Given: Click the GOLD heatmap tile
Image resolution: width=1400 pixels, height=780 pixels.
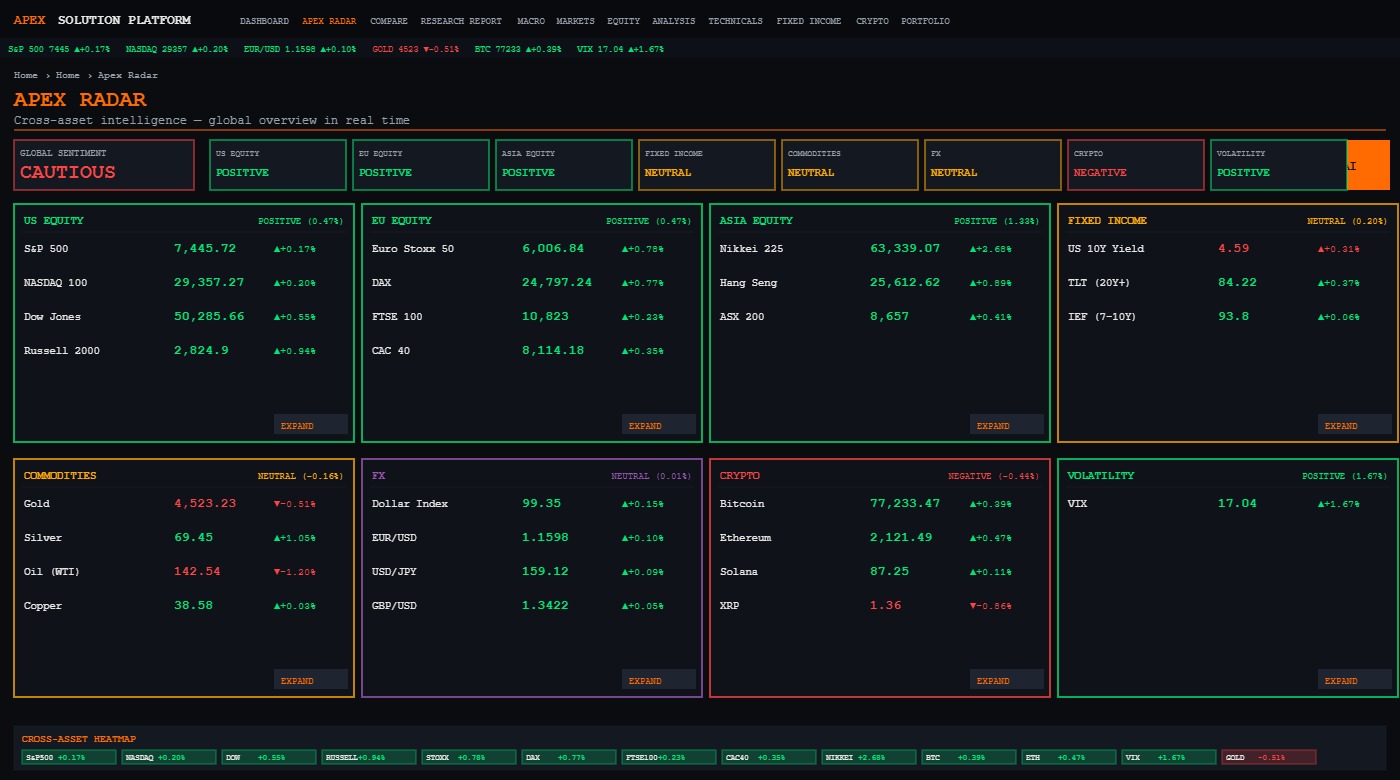Looking at the screenshot, I should [x=1269, y=757].
